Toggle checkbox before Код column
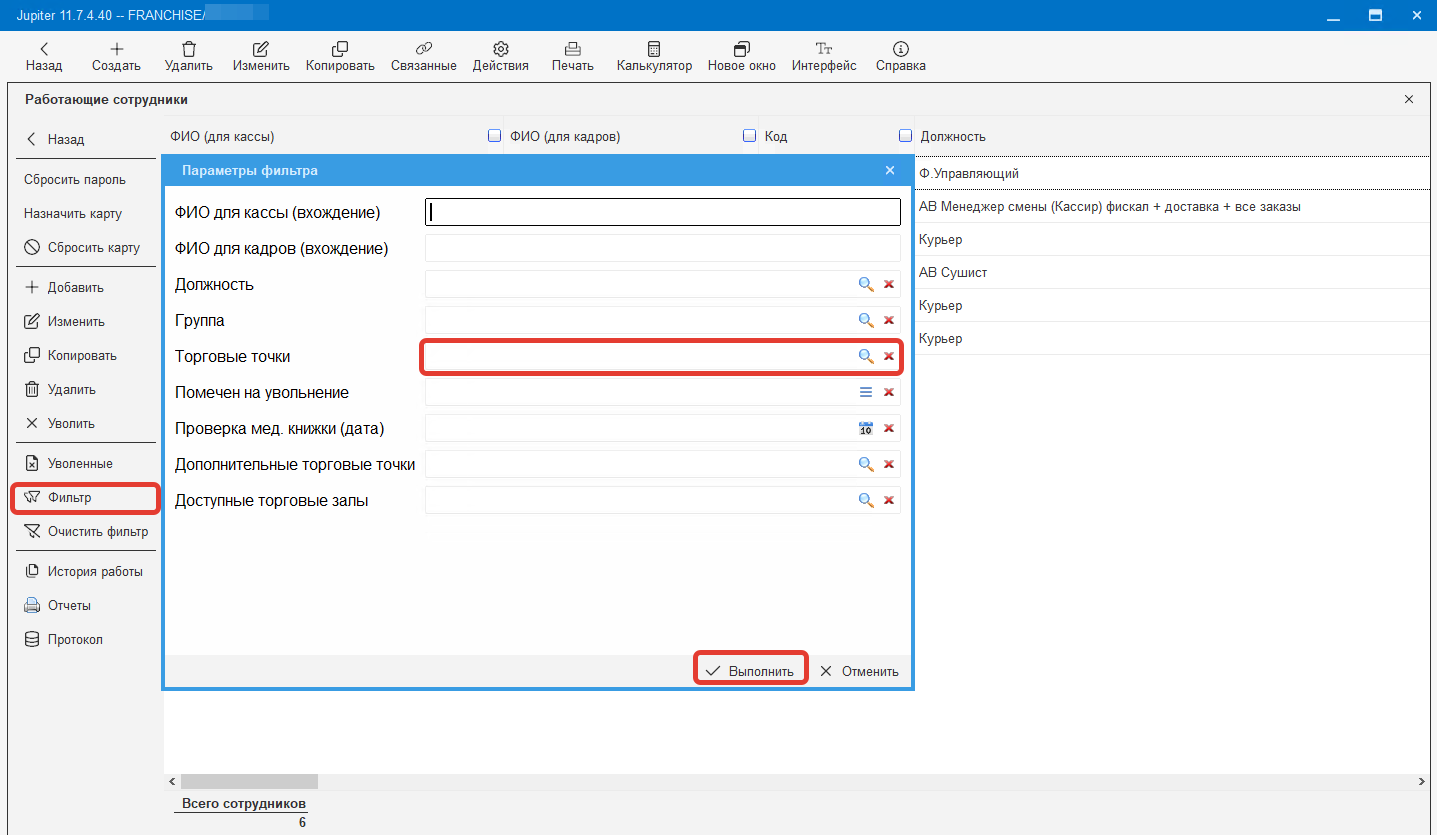1437x835 pixels. pyautogui.click(x=749, y=136)
